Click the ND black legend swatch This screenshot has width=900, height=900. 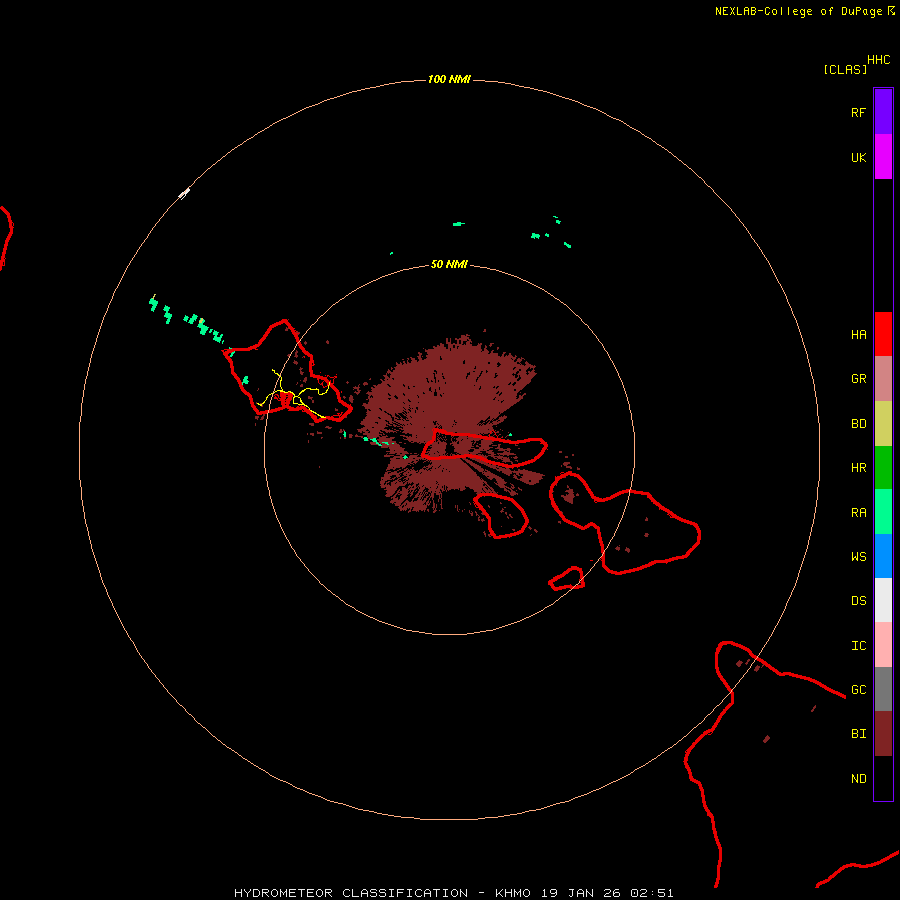click(883, 778)
